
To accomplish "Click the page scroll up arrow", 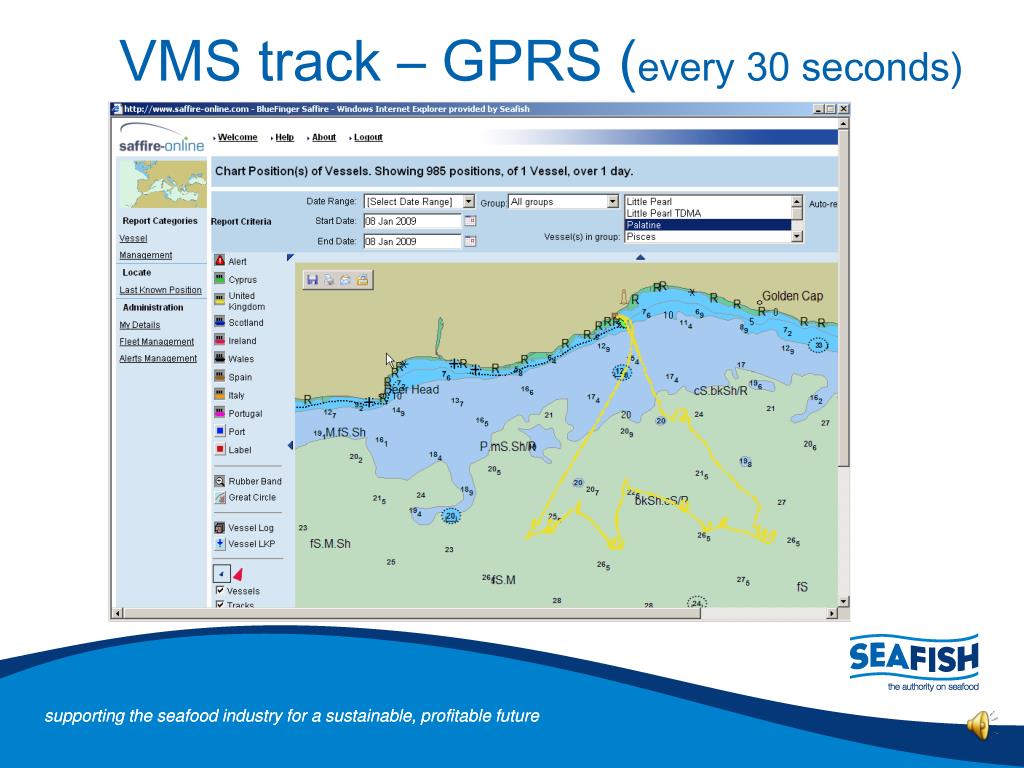I will coord(843,123).
